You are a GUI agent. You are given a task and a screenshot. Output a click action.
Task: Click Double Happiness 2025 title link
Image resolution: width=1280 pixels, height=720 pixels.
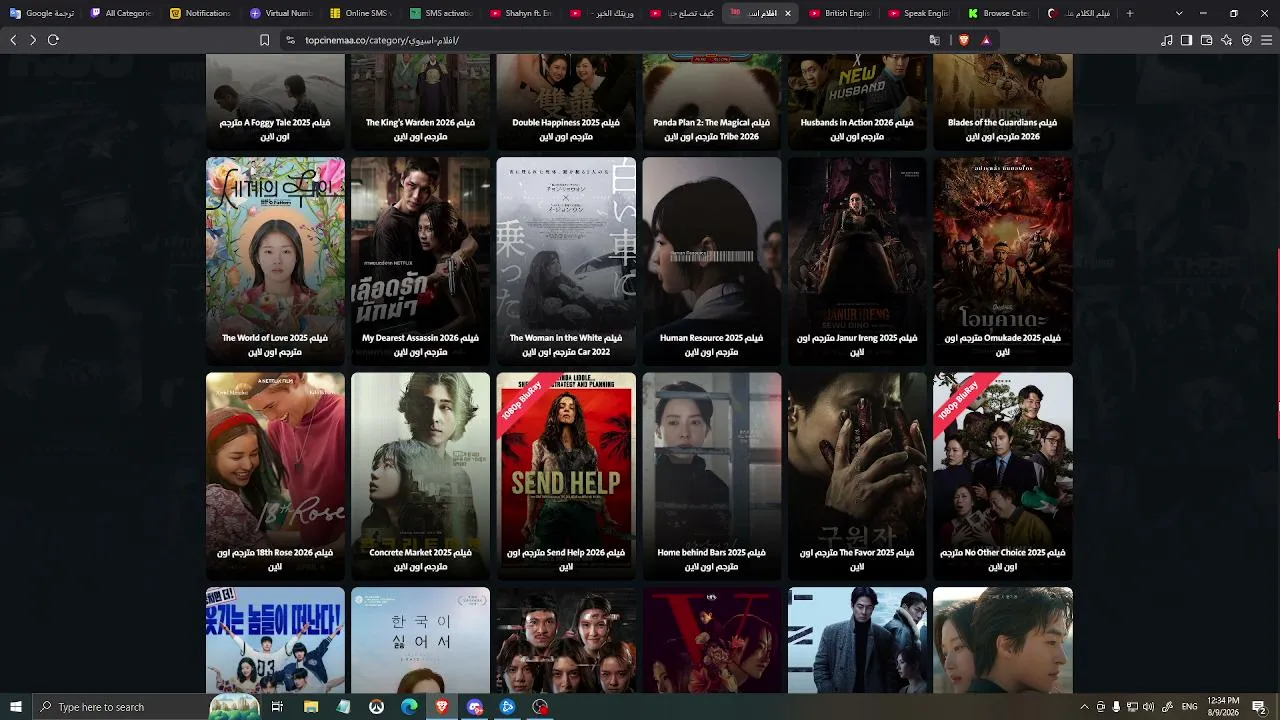pos(566,129)
